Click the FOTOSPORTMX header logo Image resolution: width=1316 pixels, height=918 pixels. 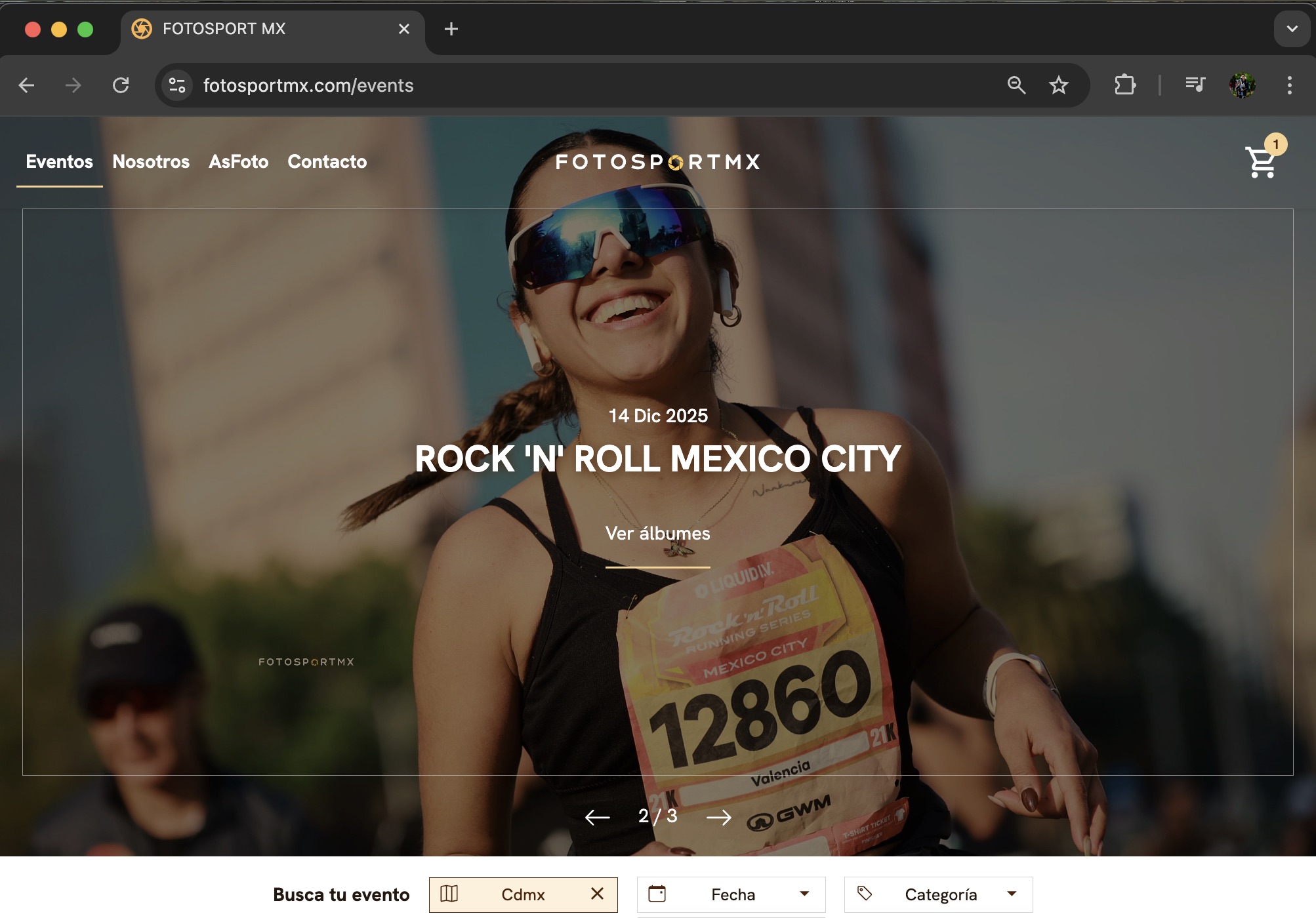coord(657,162)
